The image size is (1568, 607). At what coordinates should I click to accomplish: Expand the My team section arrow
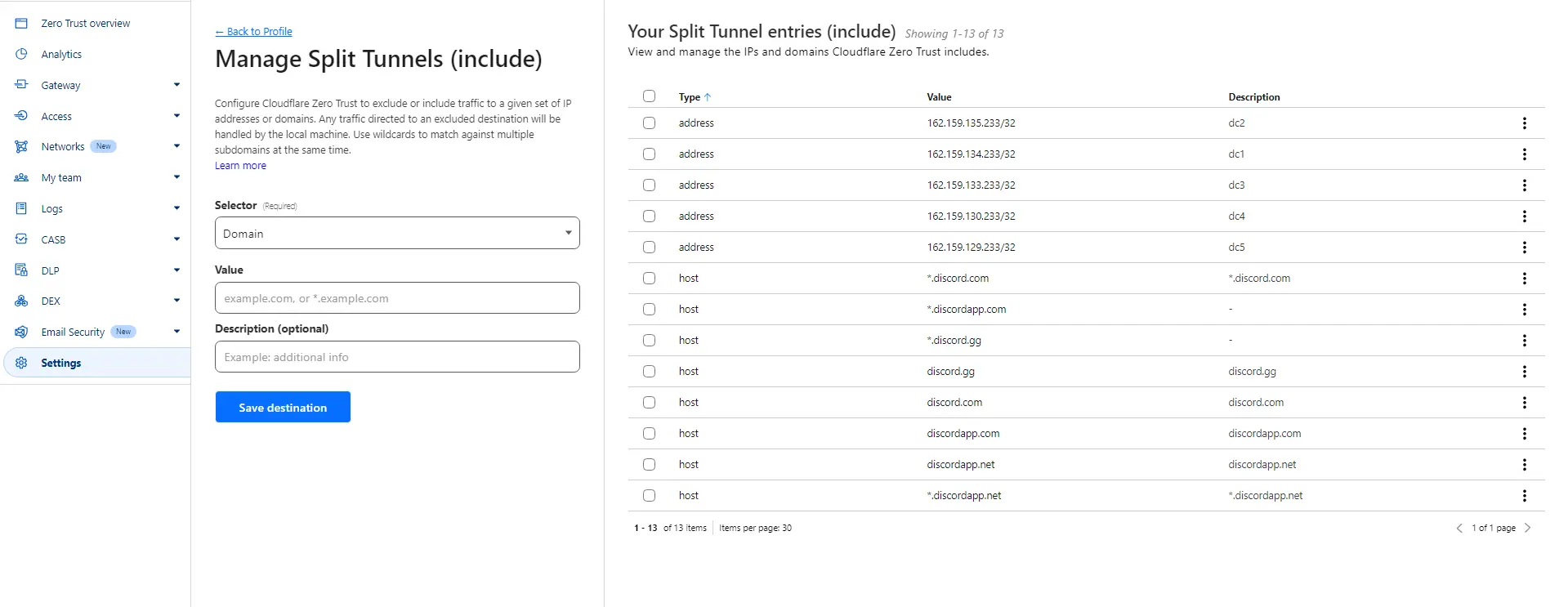[176, 177]
